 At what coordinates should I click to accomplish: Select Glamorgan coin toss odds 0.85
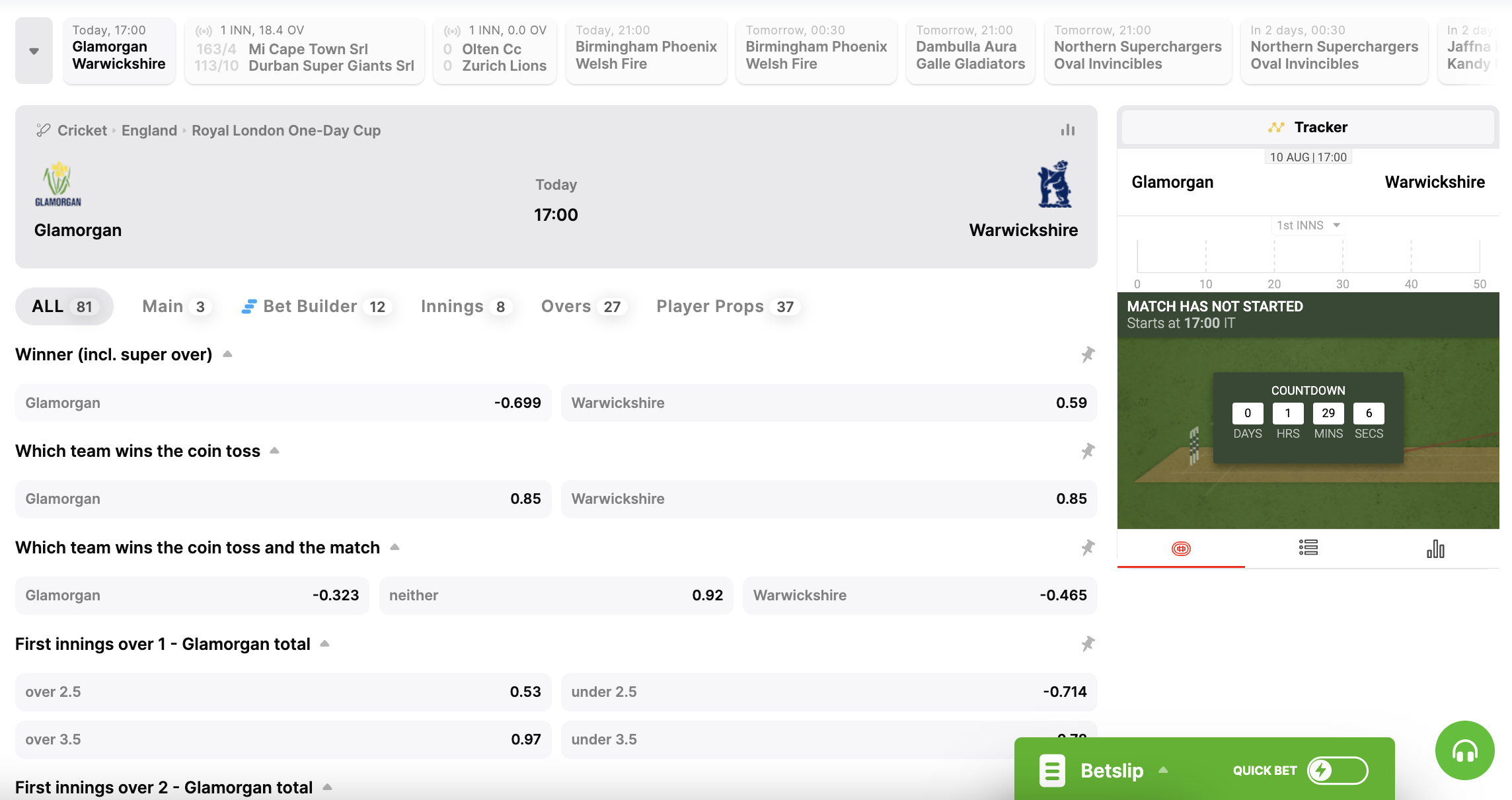coord(283,499)
